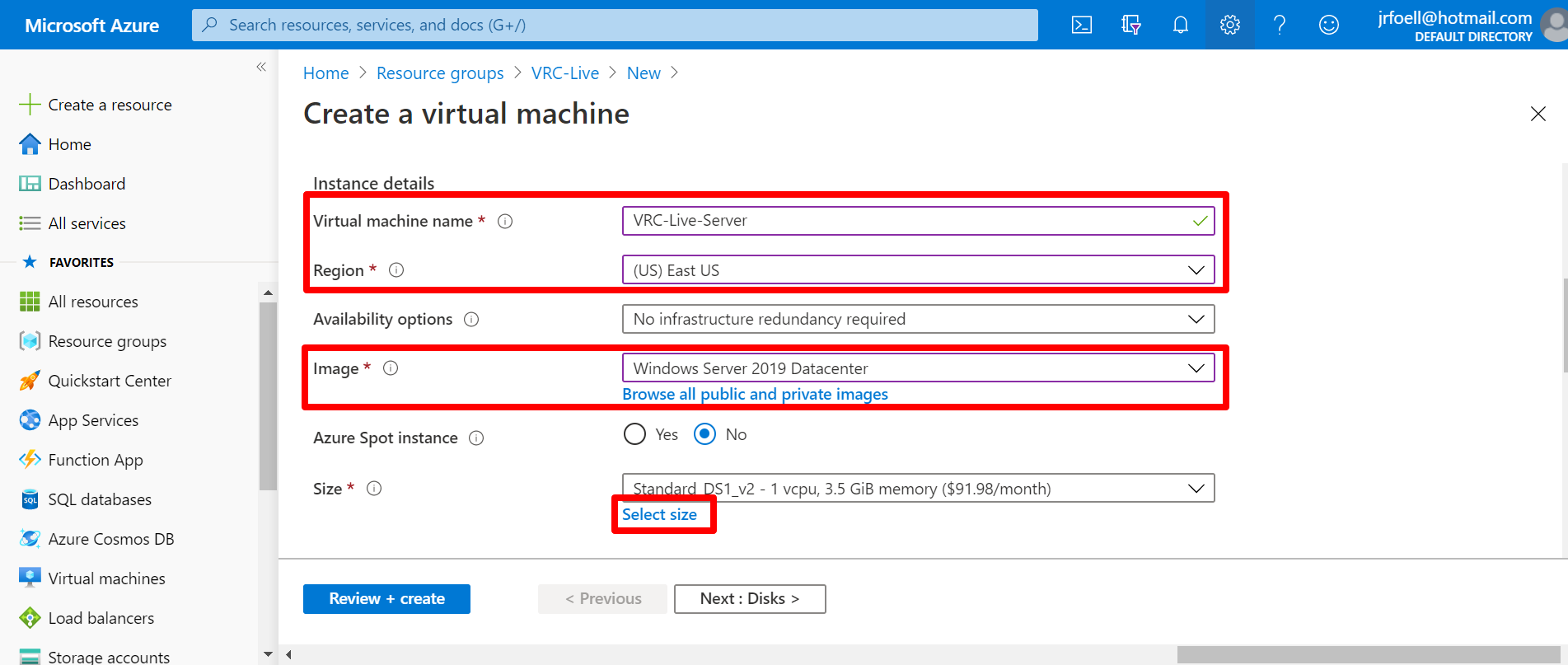Show info tooltip for Availability options
The image size is (1568, 665).
pyautogui.click(x=471, y=319)
